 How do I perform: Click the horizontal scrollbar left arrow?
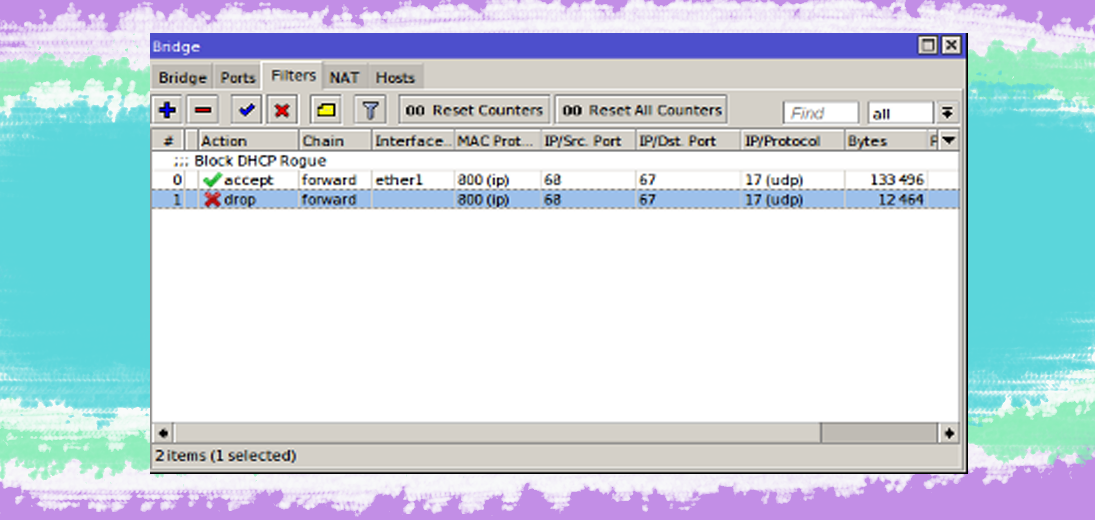click(x=163, y=433)
